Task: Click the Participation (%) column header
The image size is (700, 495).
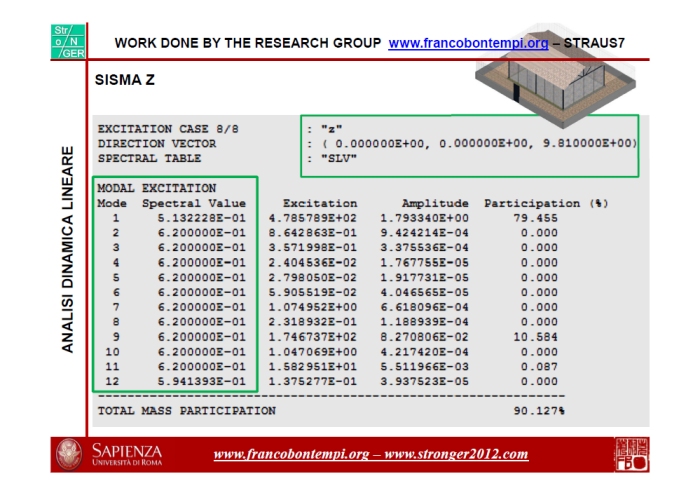Action: pos(546,203)
